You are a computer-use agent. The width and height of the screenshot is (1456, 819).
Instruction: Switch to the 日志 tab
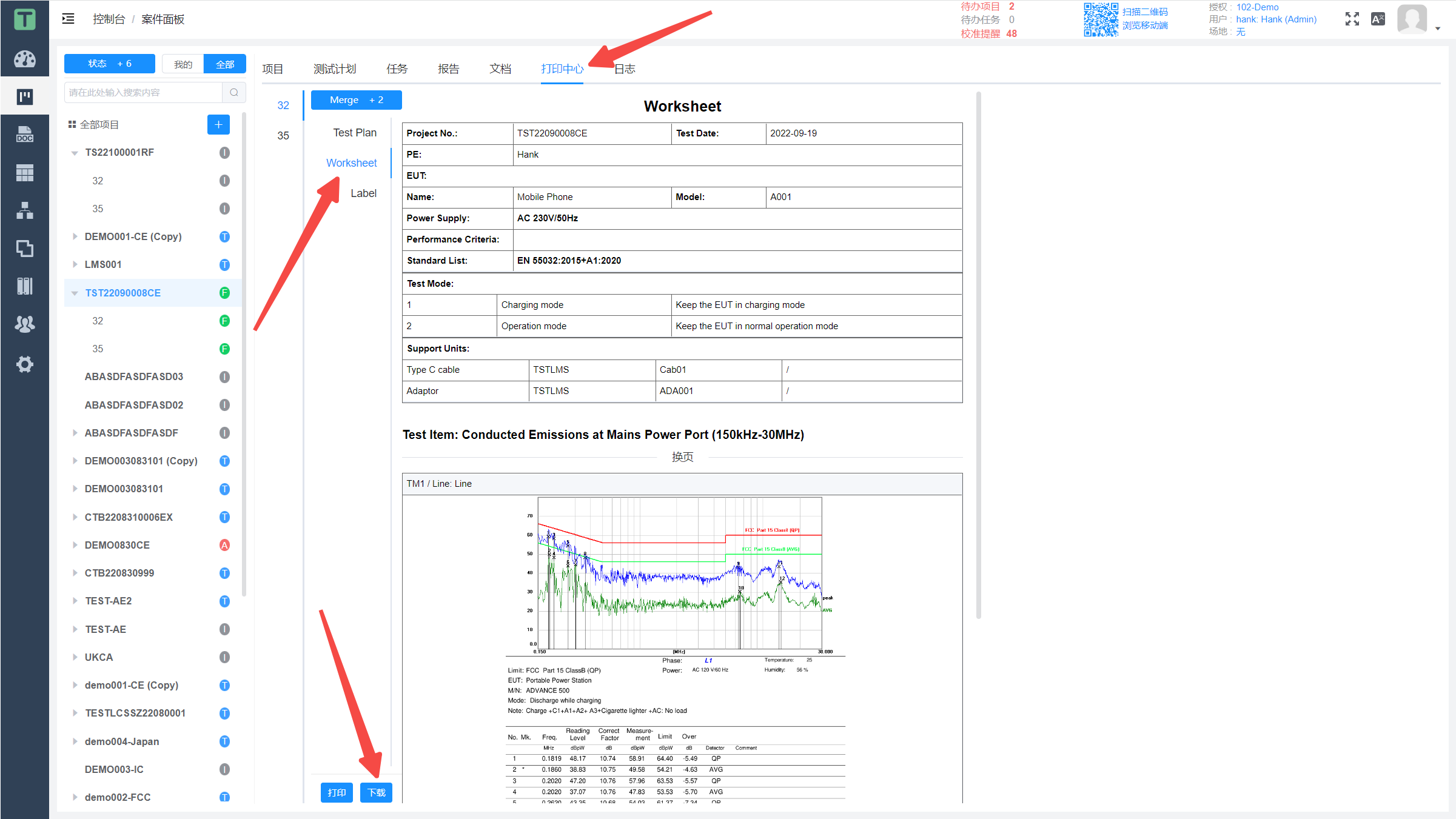tap(625, 69)
